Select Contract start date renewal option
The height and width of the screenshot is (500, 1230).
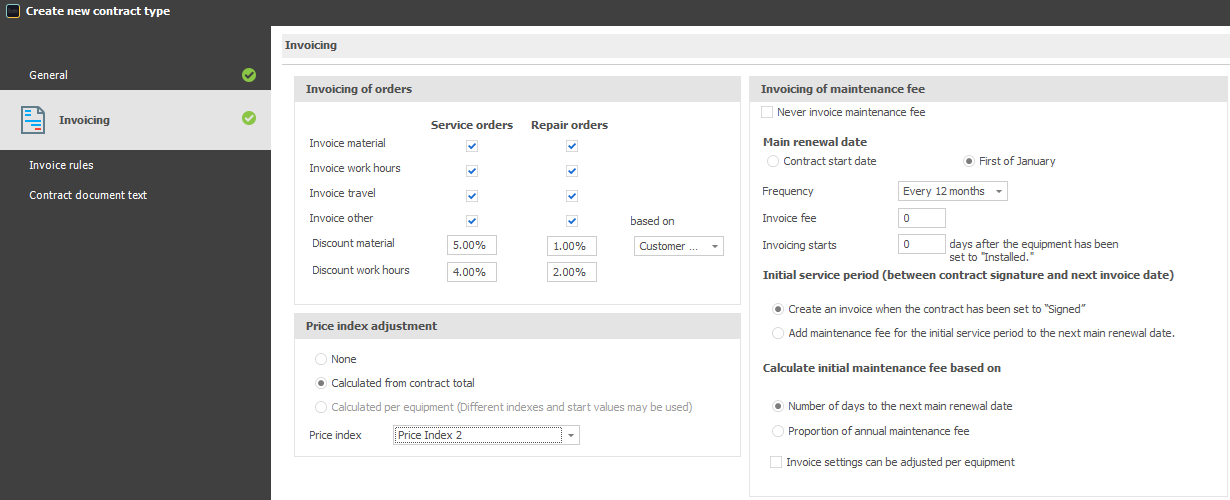pyautogui.click(x=772, y=161)
